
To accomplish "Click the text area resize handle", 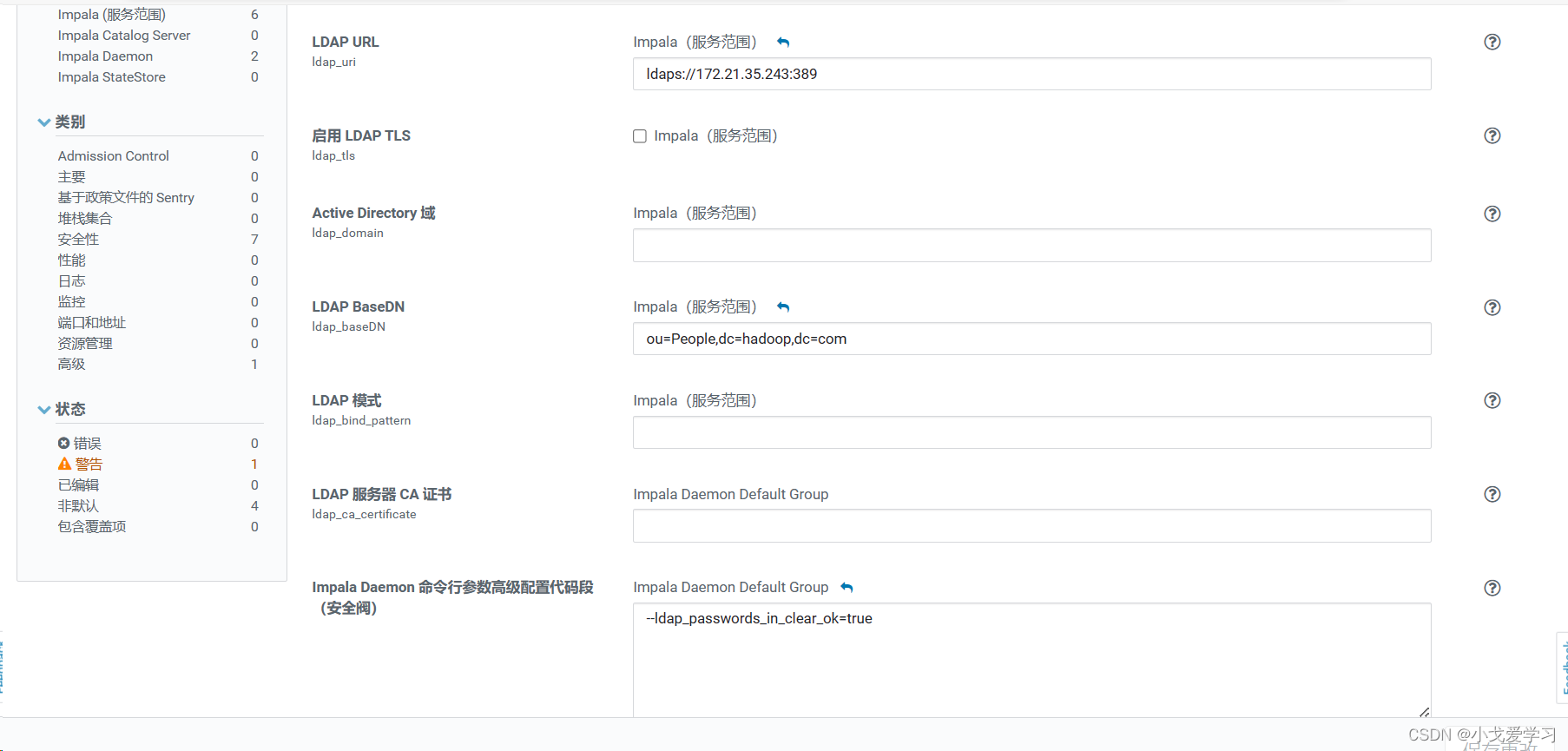I will click(x=1424, y=711).
